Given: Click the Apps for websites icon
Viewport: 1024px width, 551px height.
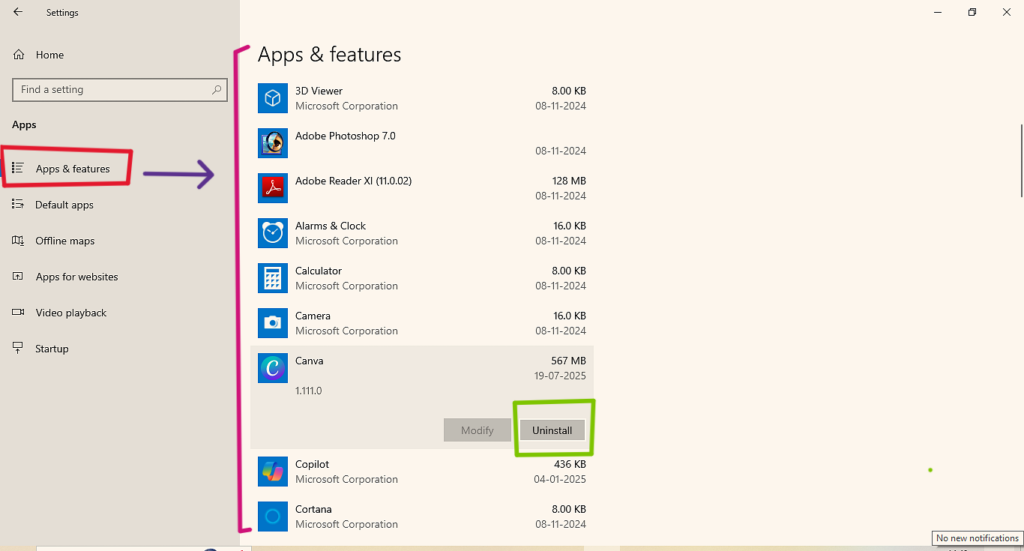Looking at the screenshot, I should pos(18,276).
